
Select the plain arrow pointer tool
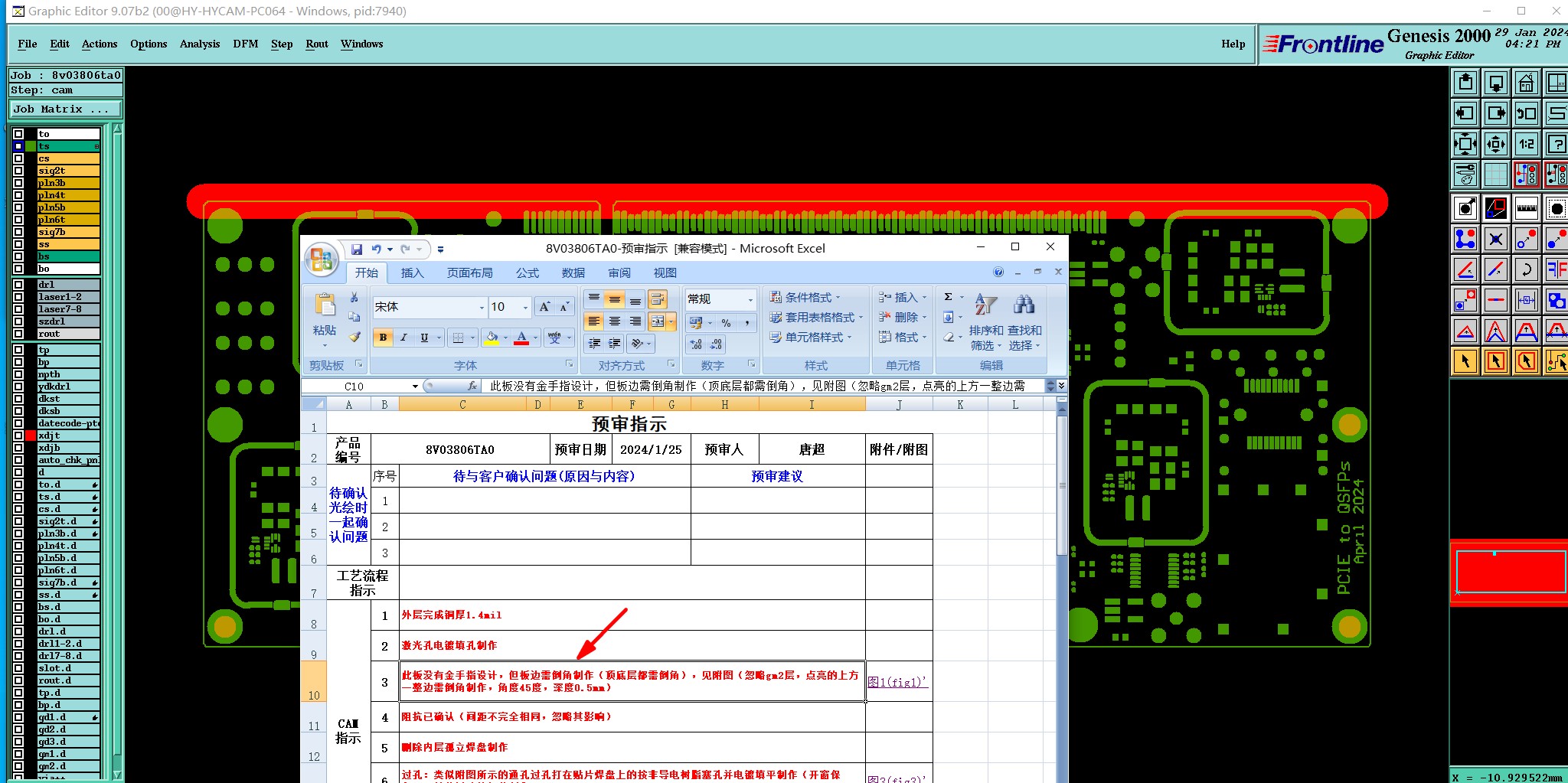point(1465,361)
